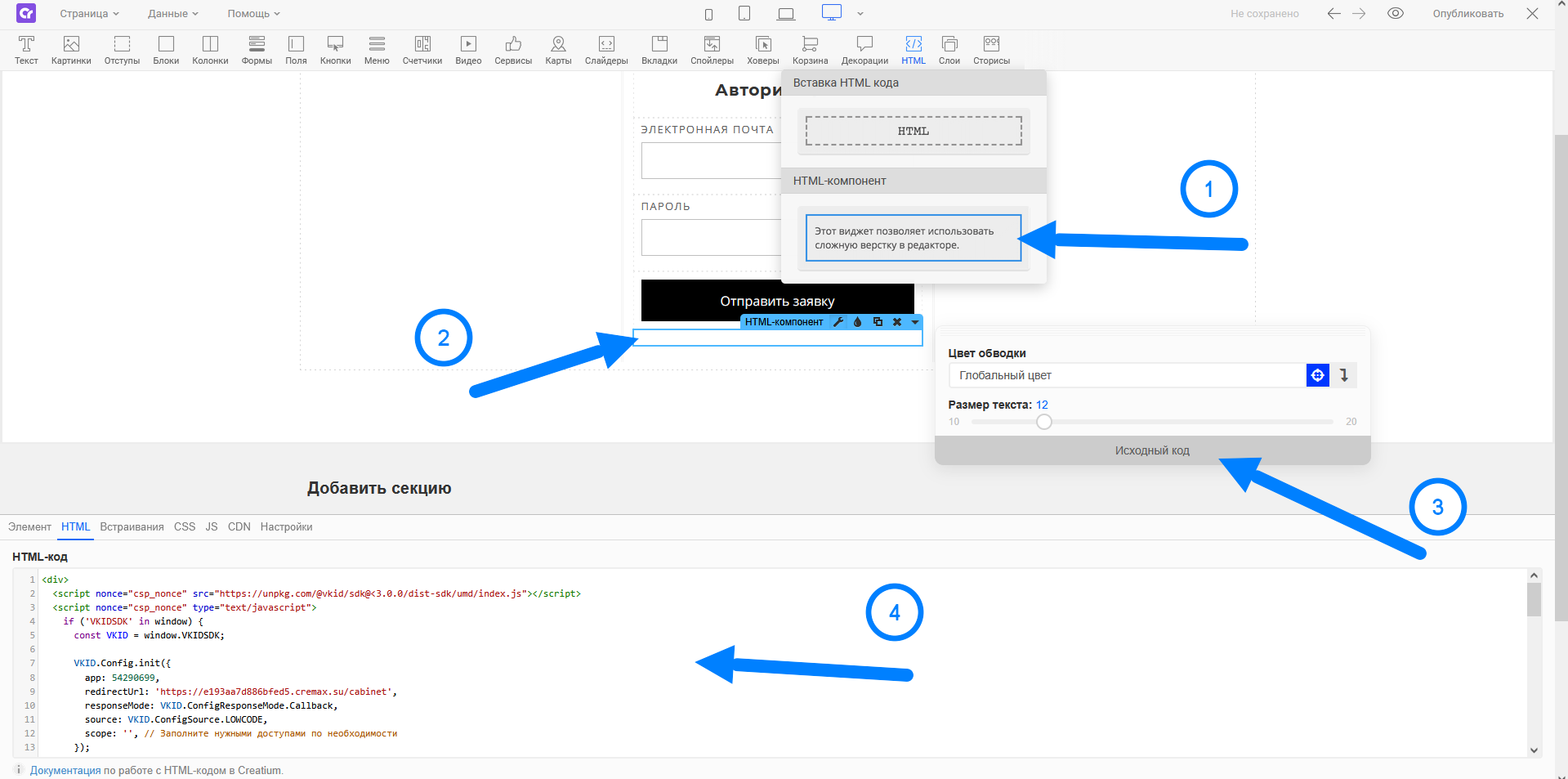Switch to the CSS tab
The image size is (1568, 779).
point(185,527)
